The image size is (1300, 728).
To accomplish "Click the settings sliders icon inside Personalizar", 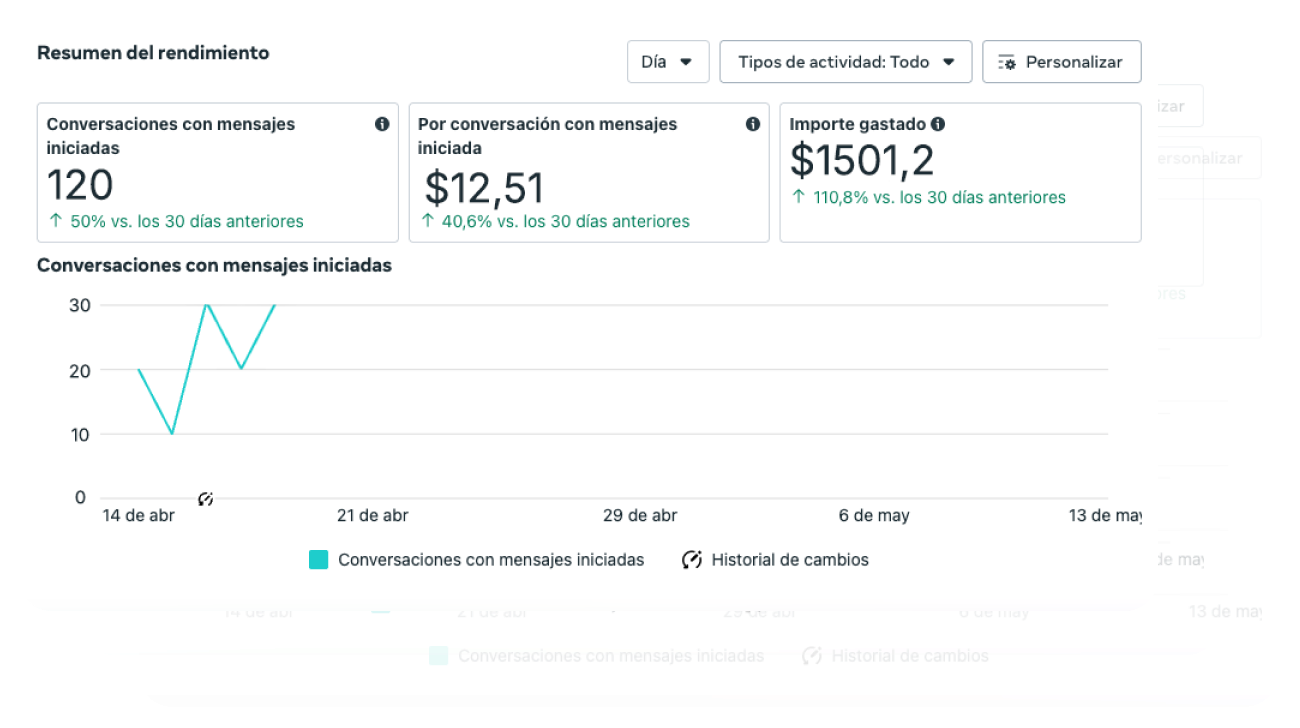I will [1007, 61].
